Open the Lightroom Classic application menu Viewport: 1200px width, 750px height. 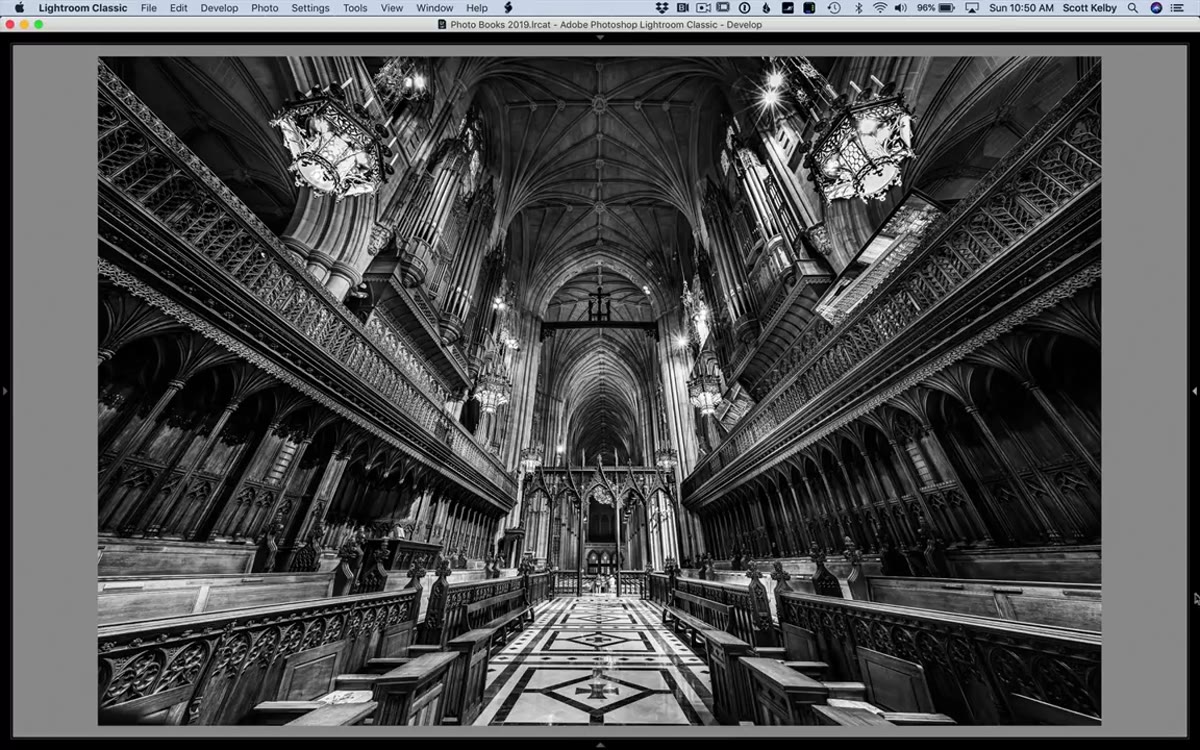pyautogui.click(x=83, y=8)
